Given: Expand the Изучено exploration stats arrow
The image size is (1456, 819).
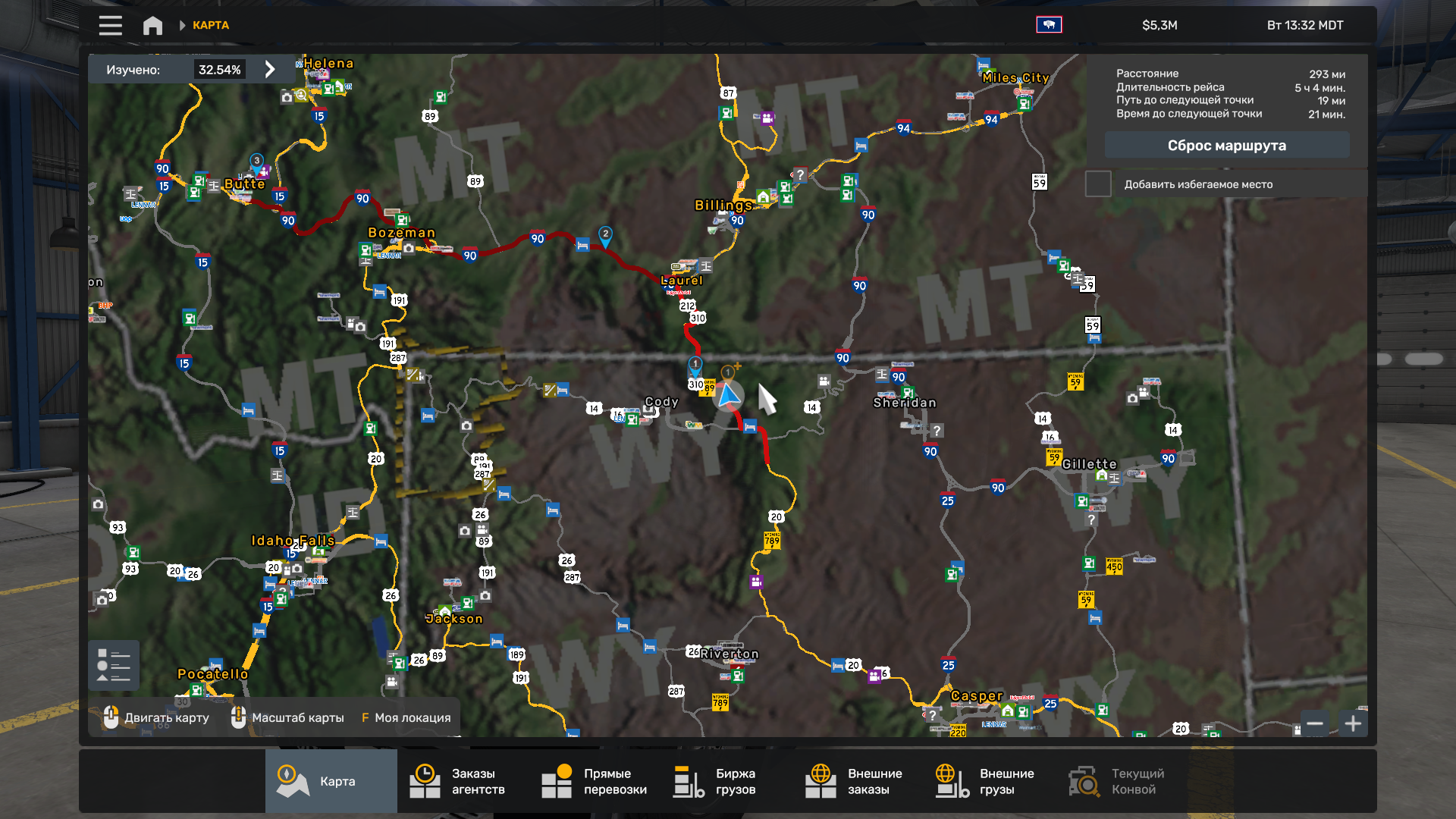Looking at the screenshot, I should pyautogui.click(x=270, y=70).
